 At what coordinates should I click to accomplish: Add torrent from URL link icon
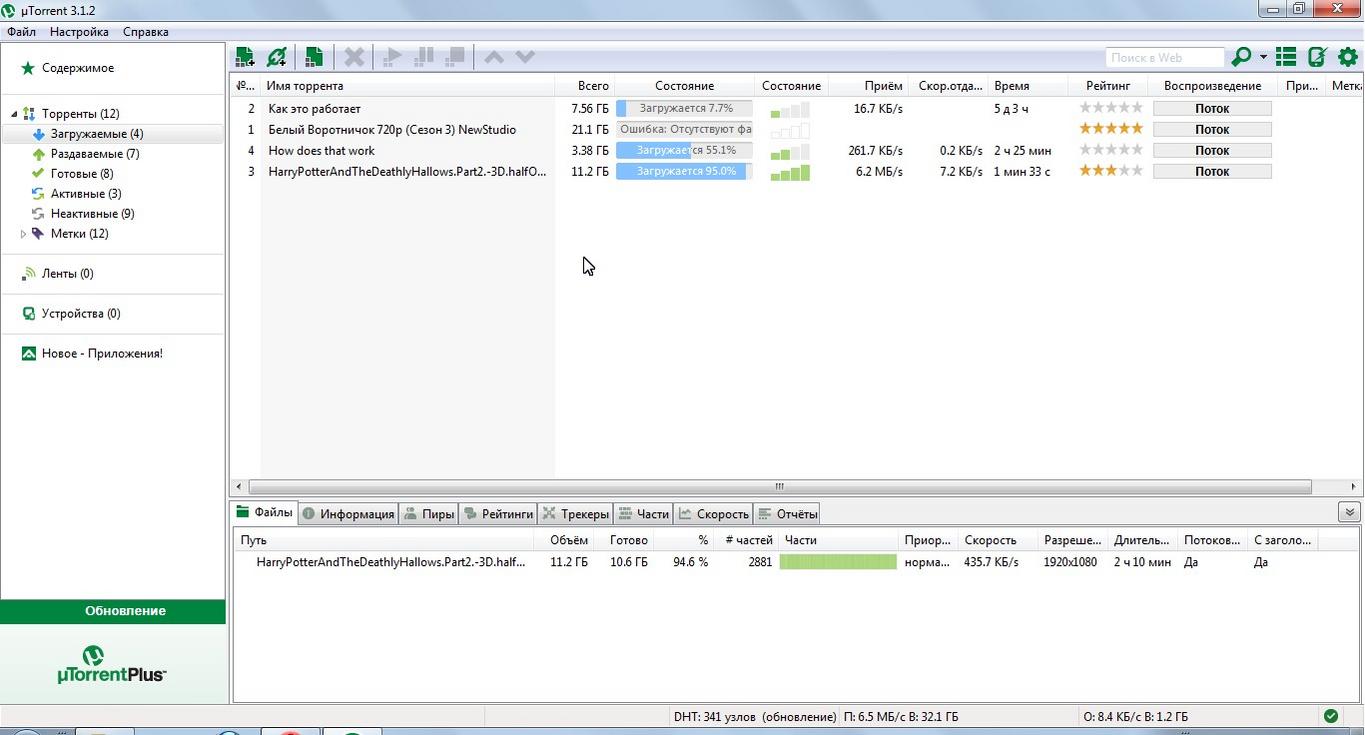click(277, 57)
